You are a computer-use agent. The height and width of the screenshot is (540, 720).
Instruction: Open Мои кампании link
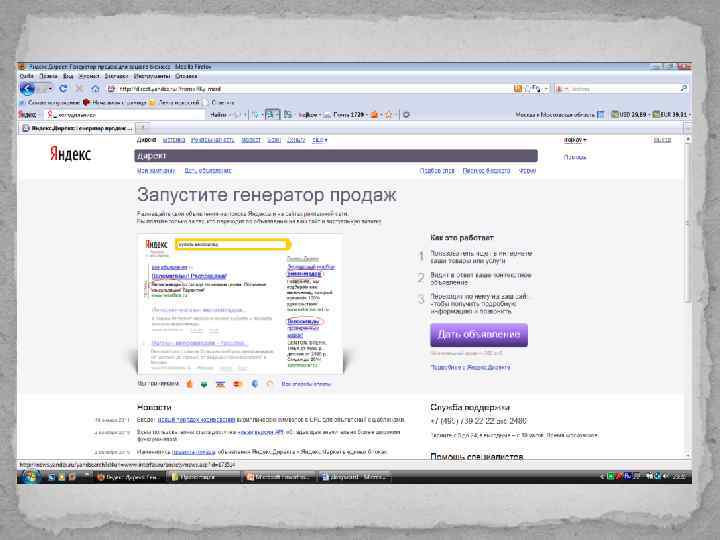[x=156, y=171]
